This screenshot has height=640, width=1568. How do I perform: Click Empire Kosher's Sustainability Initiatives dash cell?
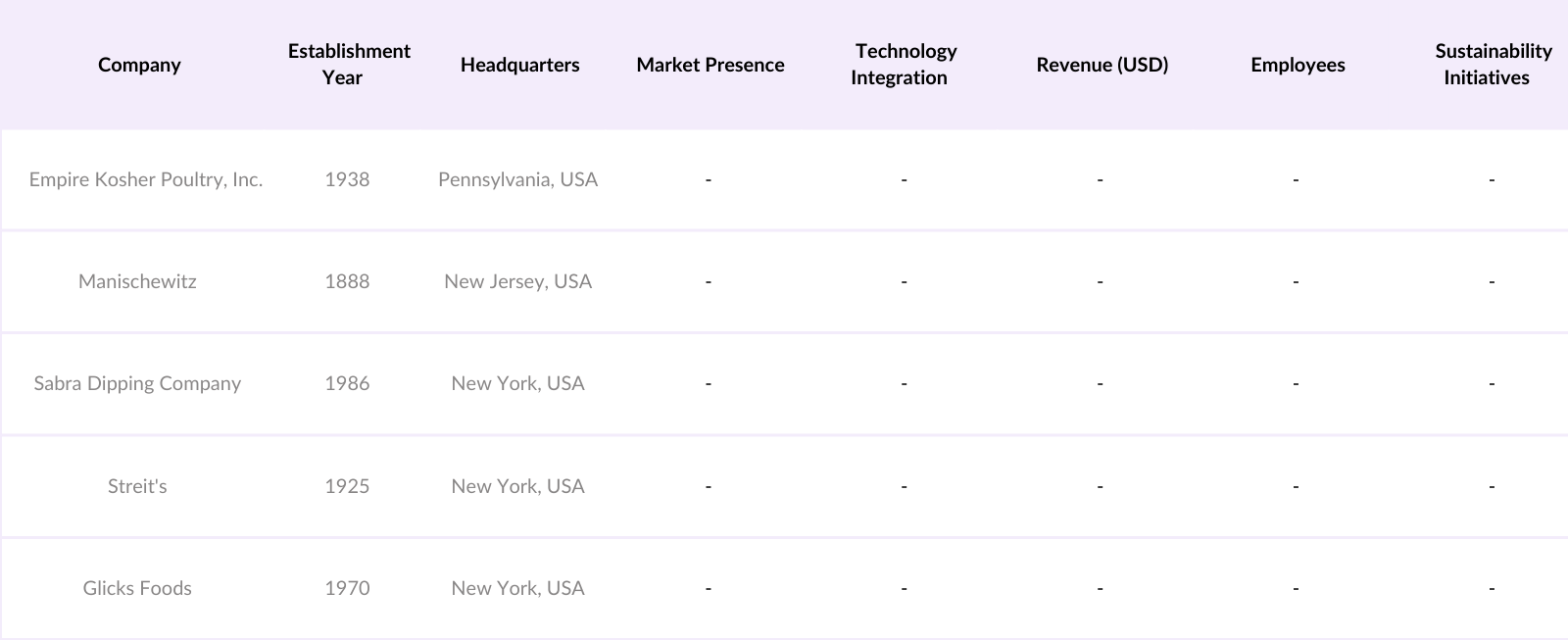point(1493,179)
